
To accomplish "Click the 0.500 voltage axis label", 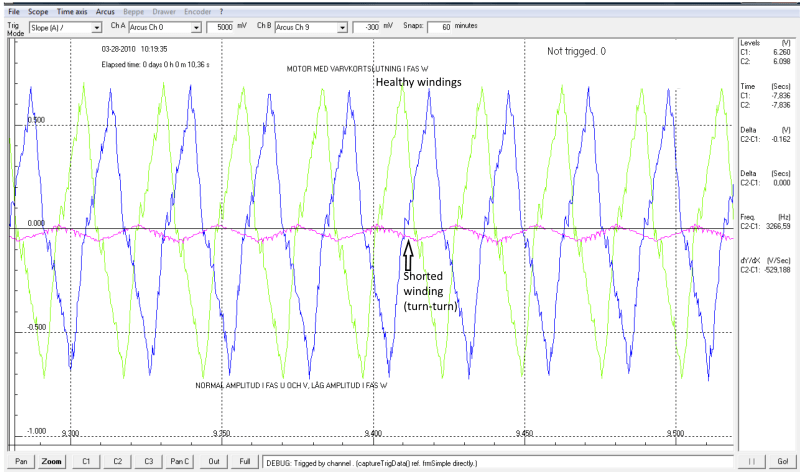I will pos(36,120).
